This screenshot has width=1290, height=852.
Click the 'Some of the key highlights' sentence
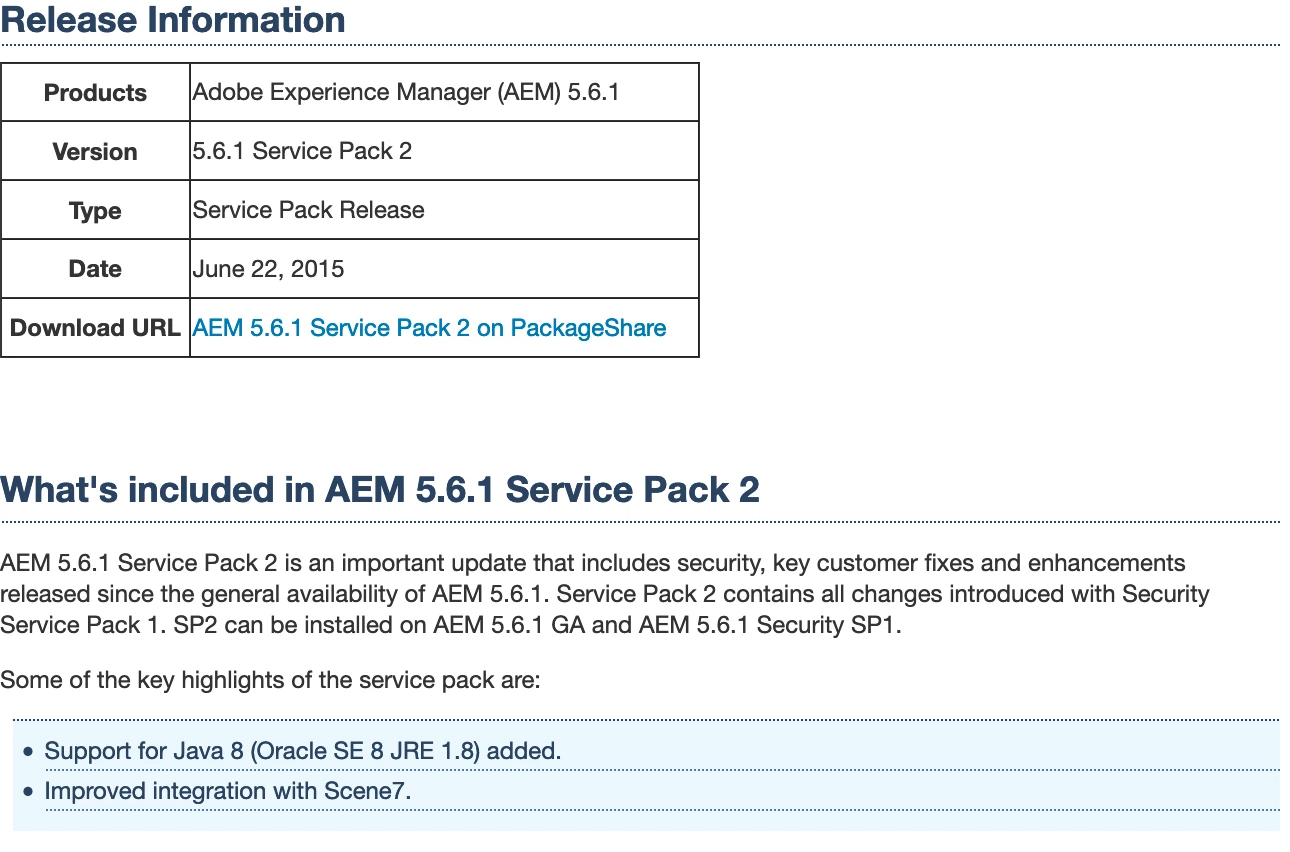click(x=270, y=681)
